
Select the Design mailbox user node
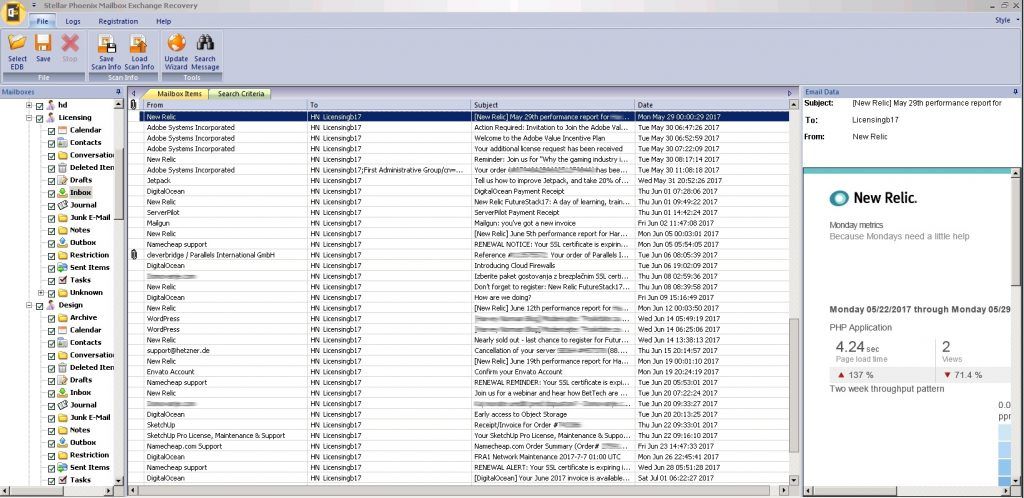click(x=71, y=305)
